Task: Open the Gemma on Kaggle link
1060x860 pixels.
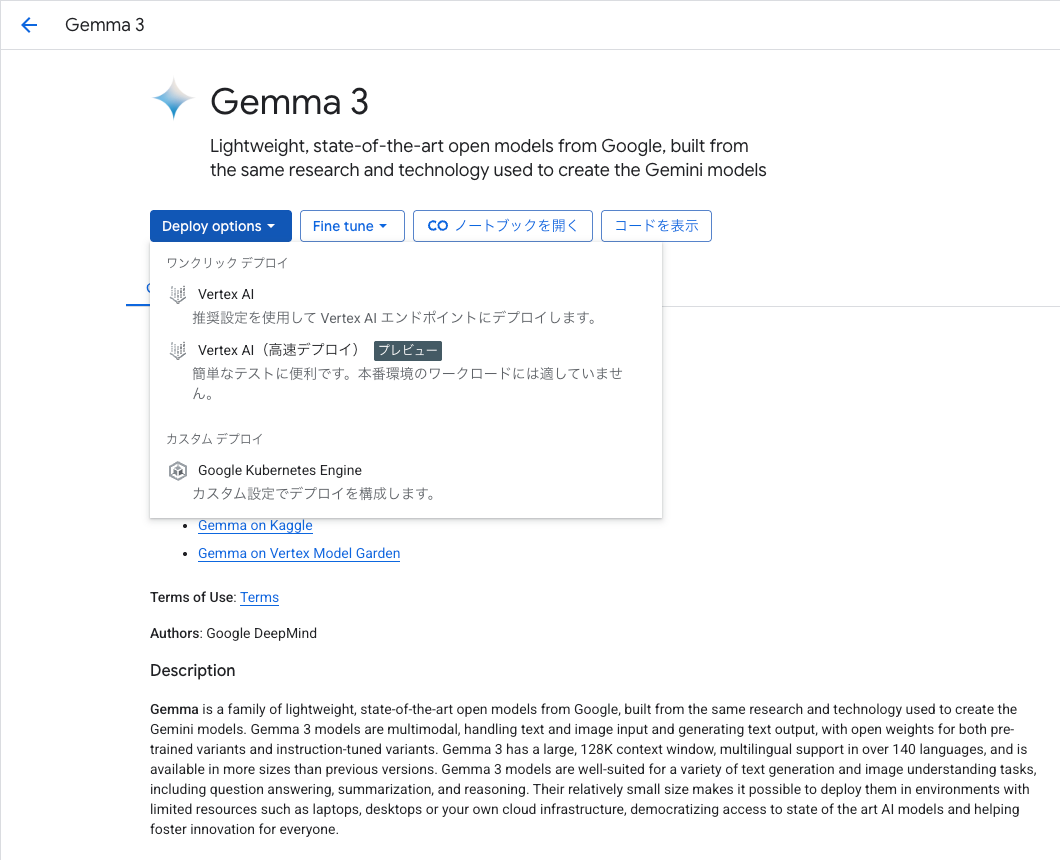Action: [x=255, y=525]
